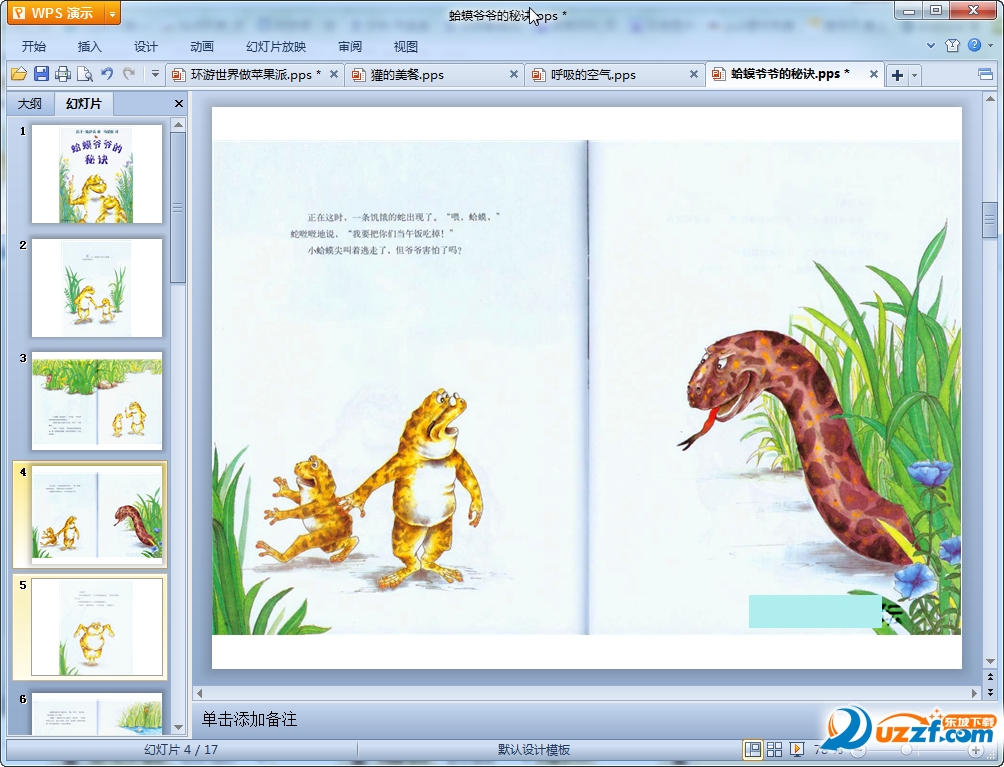The width and height of the screenshot is (1004, 767).
Task: Go to next slide using double-down arrow
Action: click(990, 692)
